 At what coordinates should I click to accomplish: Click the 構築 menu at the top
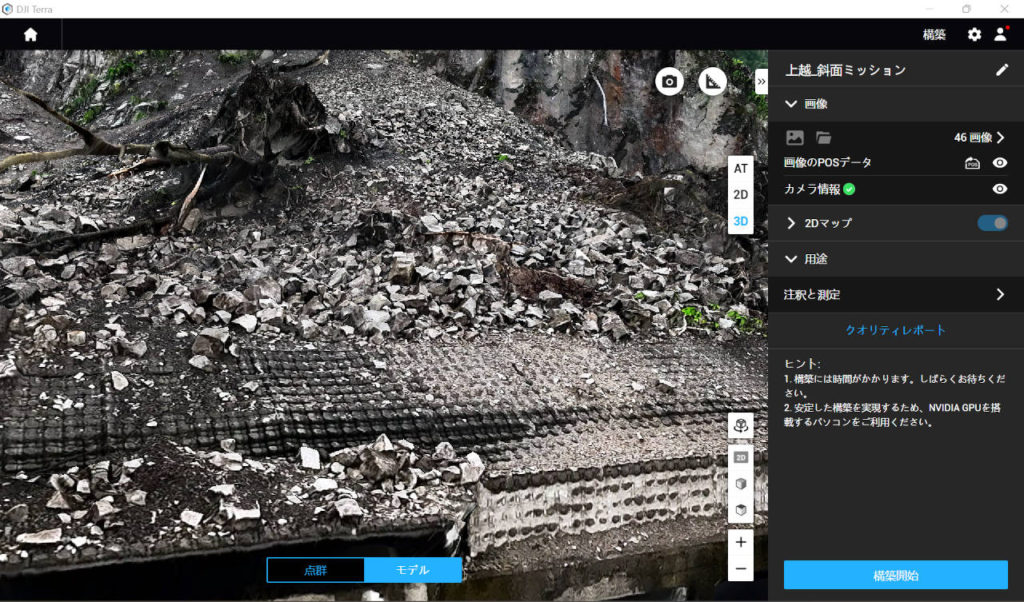[x=934, y=34]
